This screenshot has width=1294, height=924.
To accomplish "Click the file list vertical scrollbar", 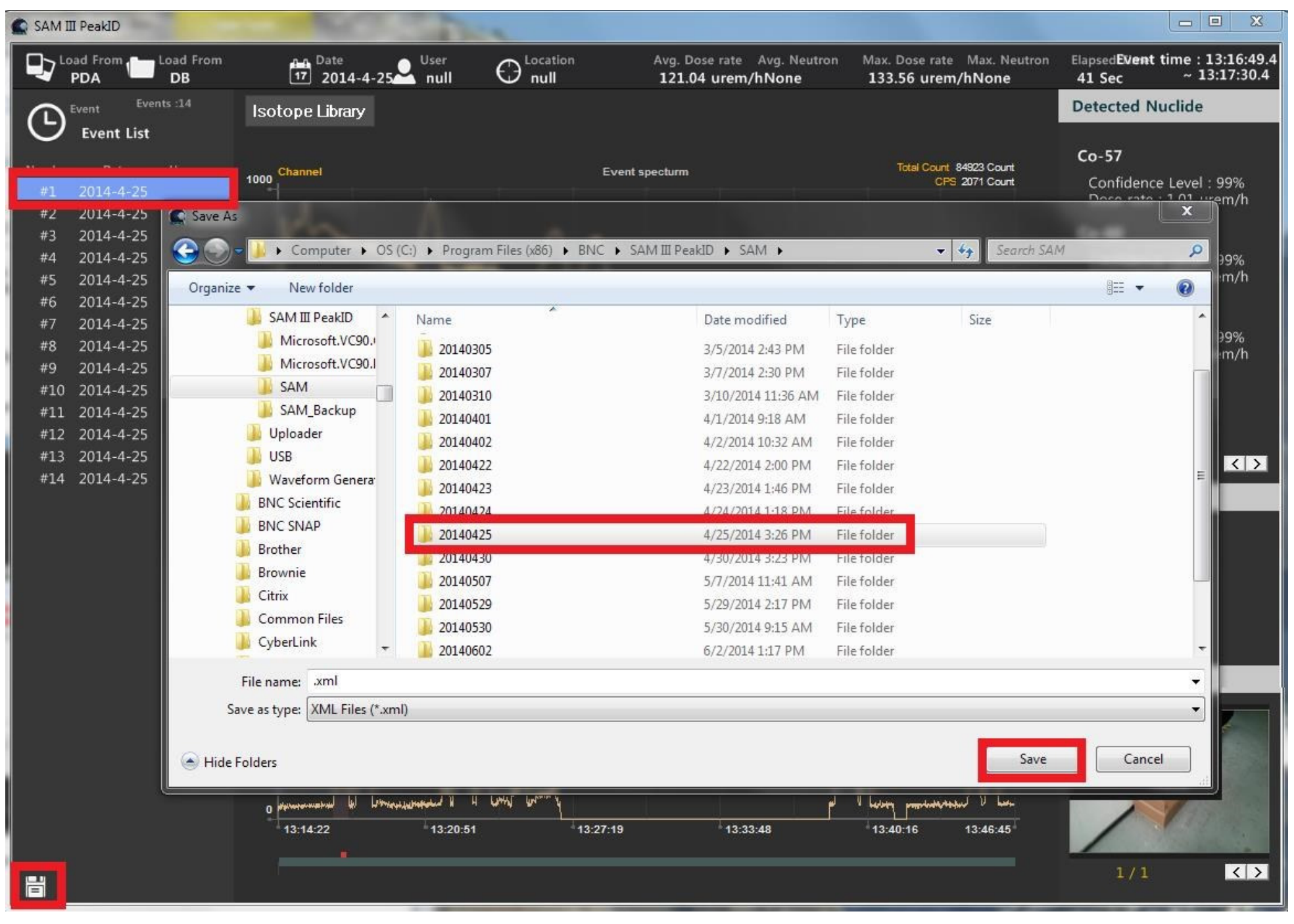I will 1201,475.
